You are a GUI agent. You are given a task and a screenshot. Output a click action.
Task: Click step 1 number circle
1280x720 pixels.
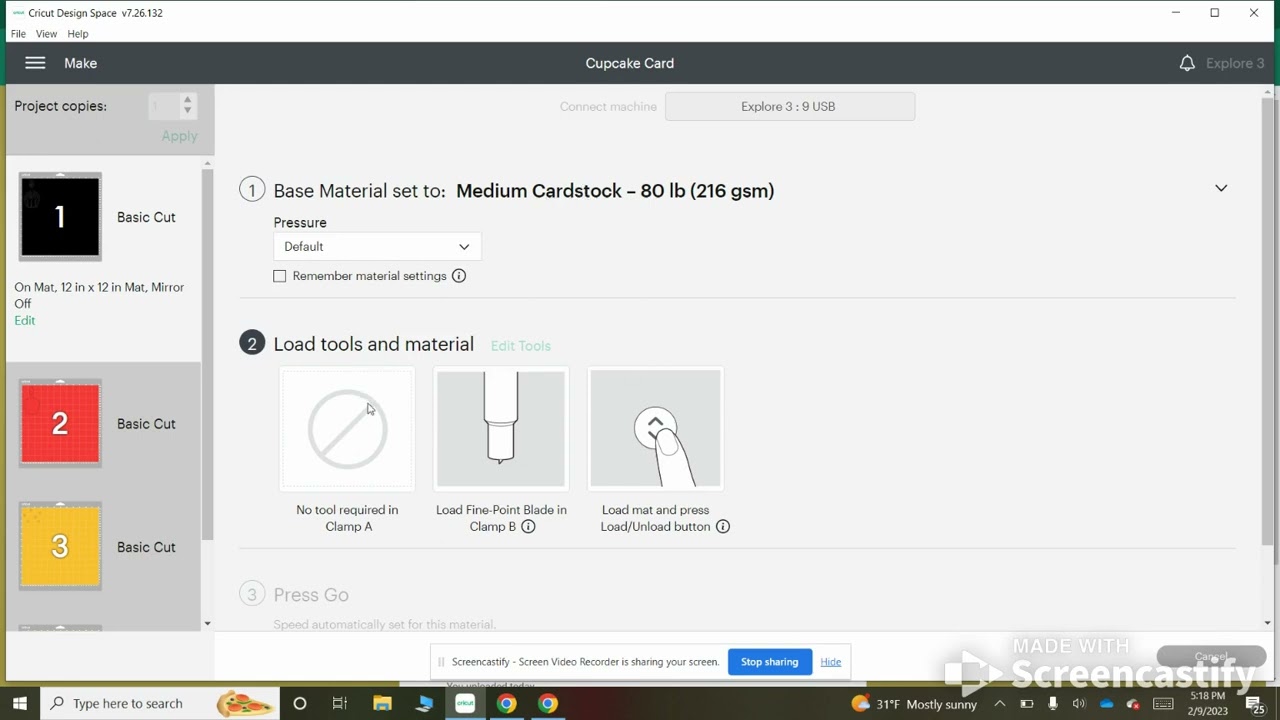[252, 190]
